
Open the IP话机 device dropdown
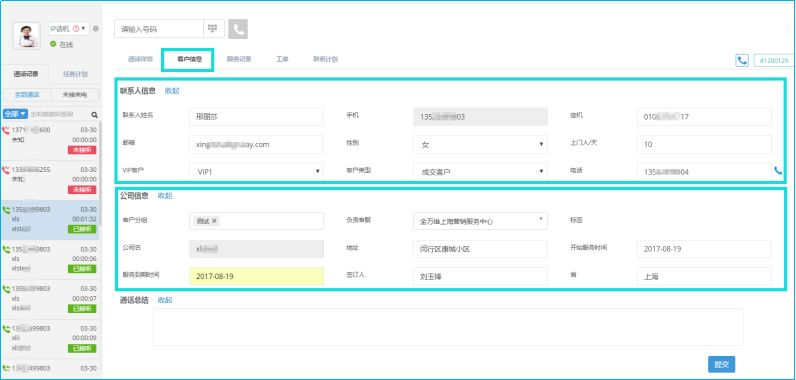tap(69, 29)
